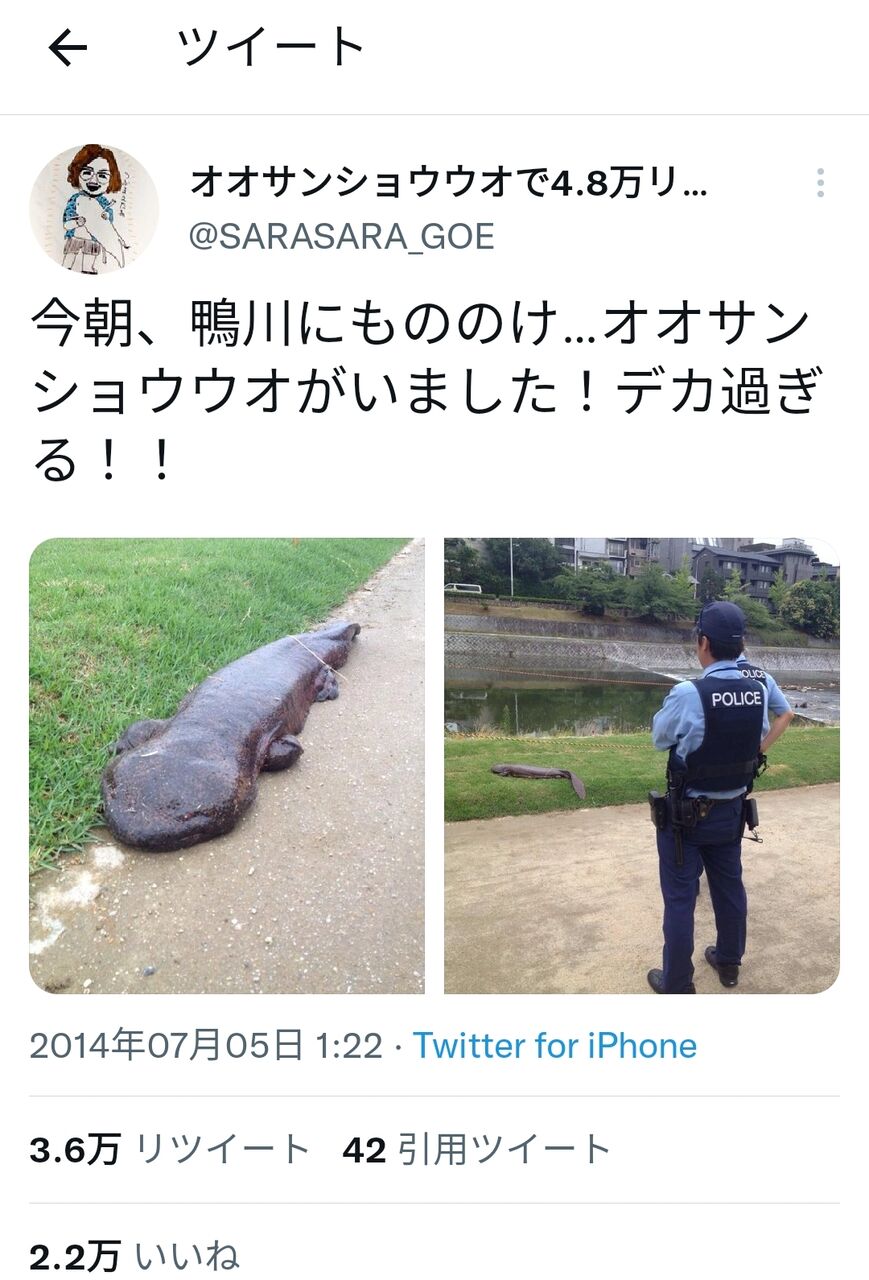869x1280 pixels.
Task: Open the author's profile avatar
Action: [94, 208]
